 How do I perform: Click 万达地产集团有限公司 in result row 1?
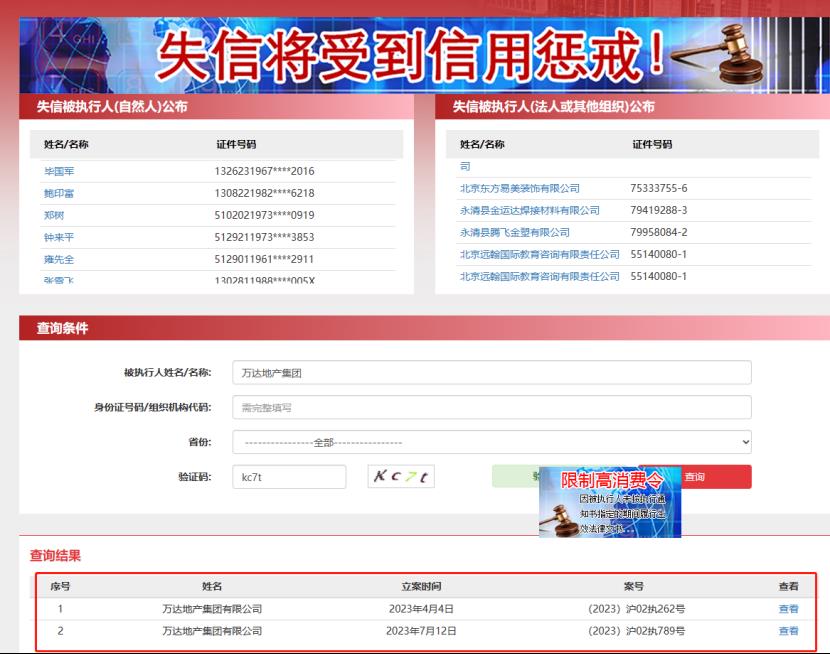click(212, 609)
